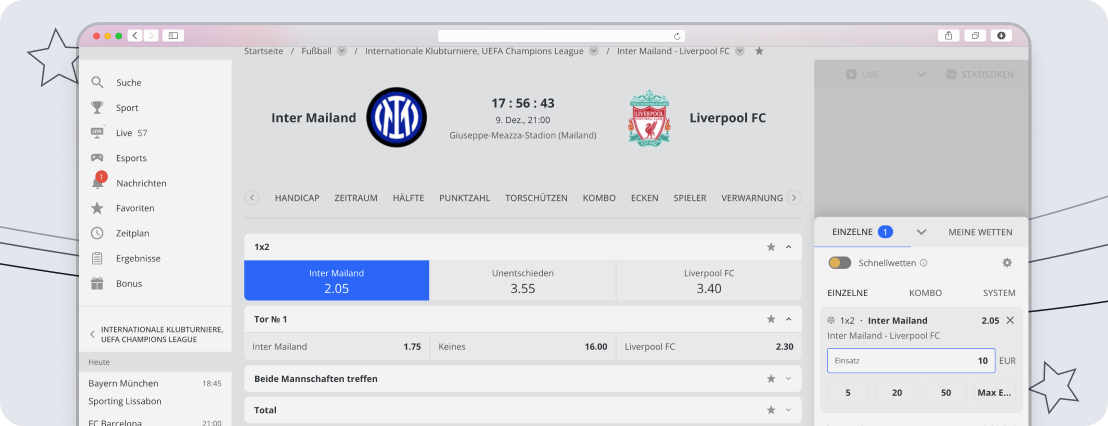This screenshot has width=1108, height=426.
Task: Switch to the TORSCHÜTZEN tab
Action: tap(536, 198)
